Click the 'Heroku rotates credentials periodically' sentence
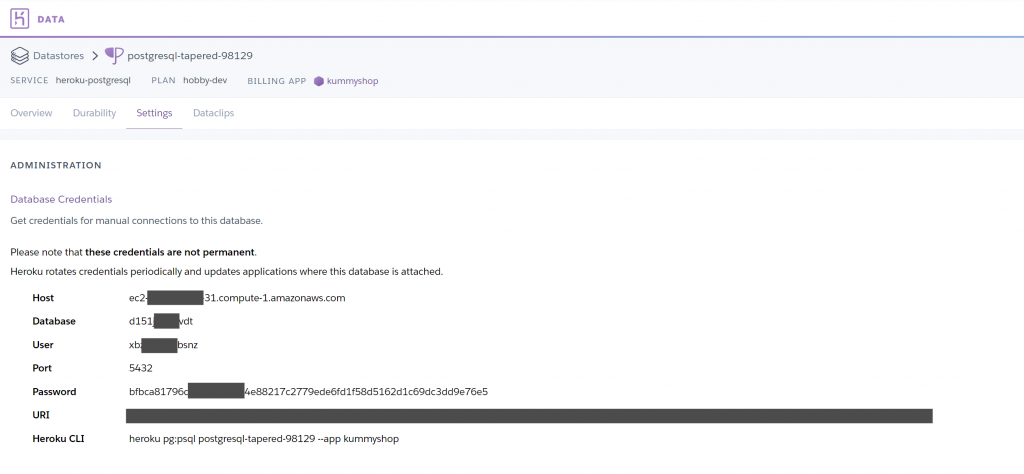This screenshot has height=474, width=1024. point(227,271)
